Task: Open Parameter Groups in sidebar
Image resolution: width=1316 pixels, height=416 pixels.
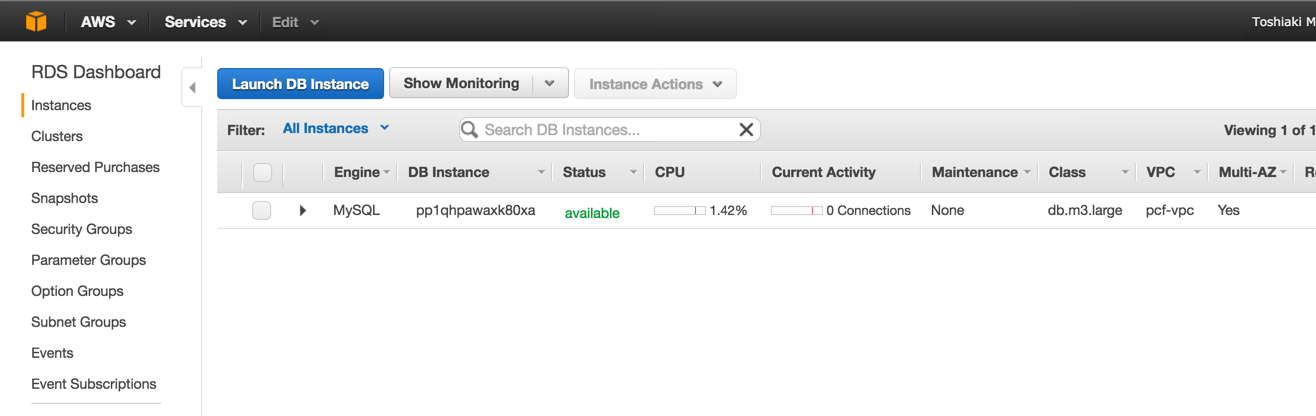Action: [88, 260]
